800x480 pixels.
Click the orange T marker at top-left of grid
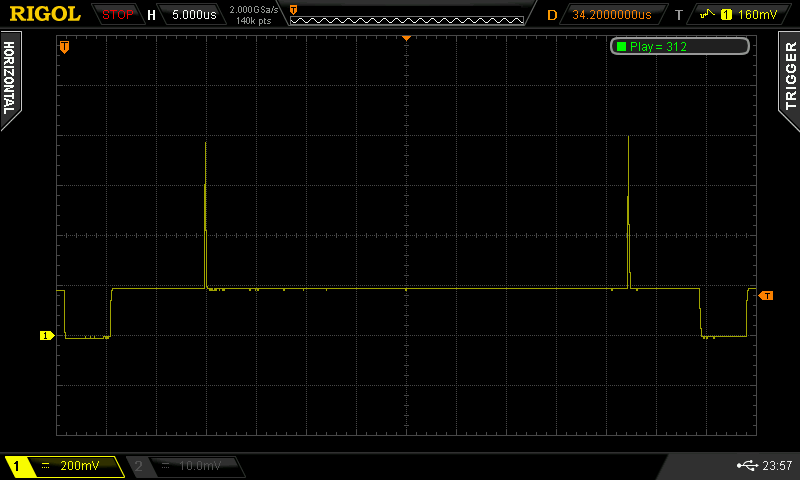click(65, 46)
